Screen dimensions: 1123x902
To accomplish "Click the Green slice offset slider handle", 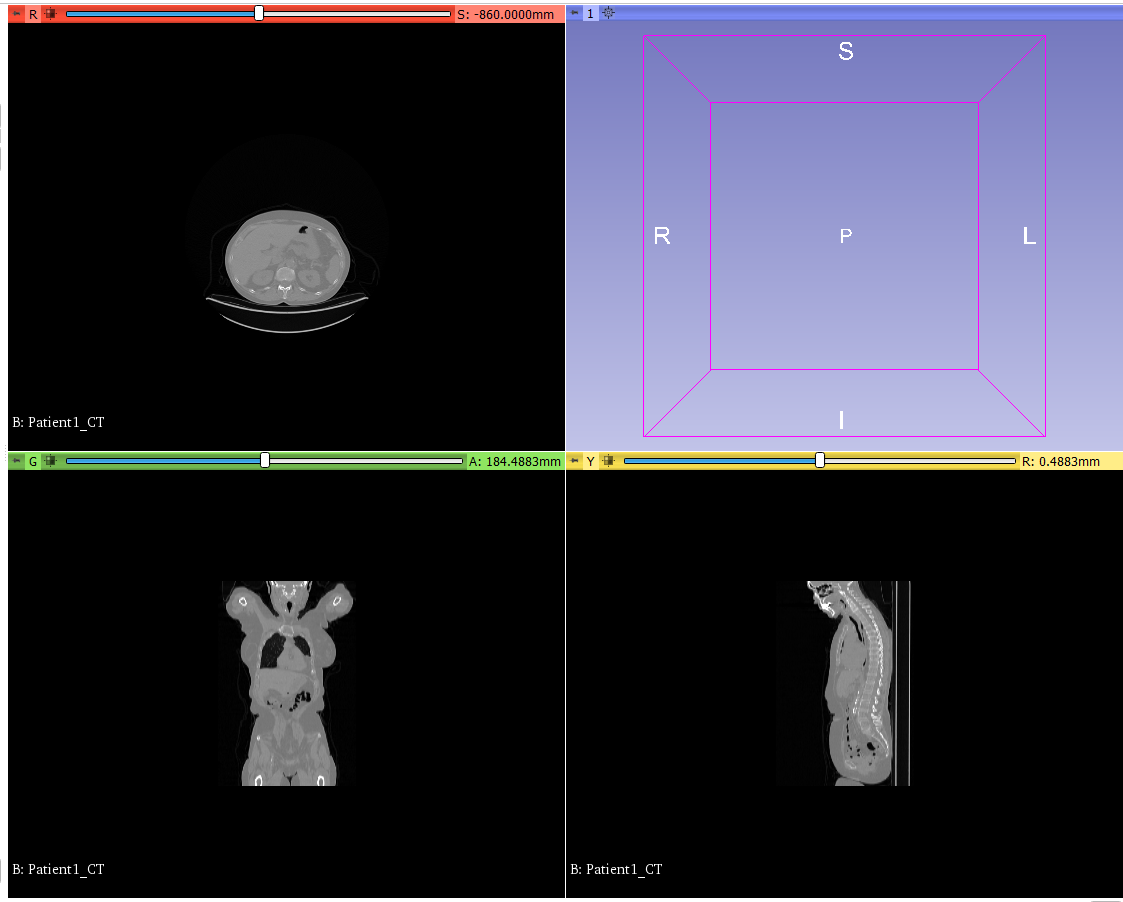I will point(265,461).
